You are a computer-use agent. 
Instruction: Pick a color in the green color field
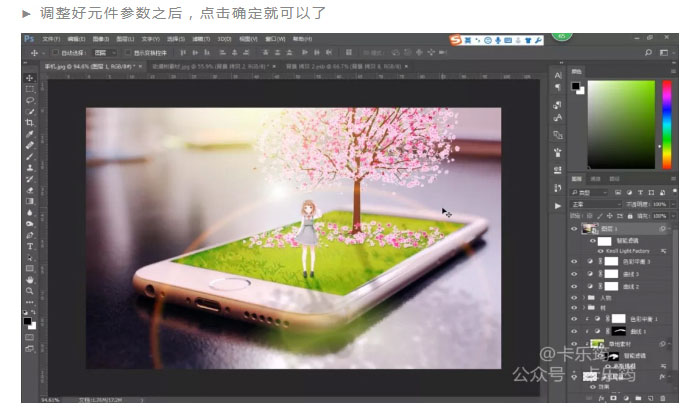point(621,125)
